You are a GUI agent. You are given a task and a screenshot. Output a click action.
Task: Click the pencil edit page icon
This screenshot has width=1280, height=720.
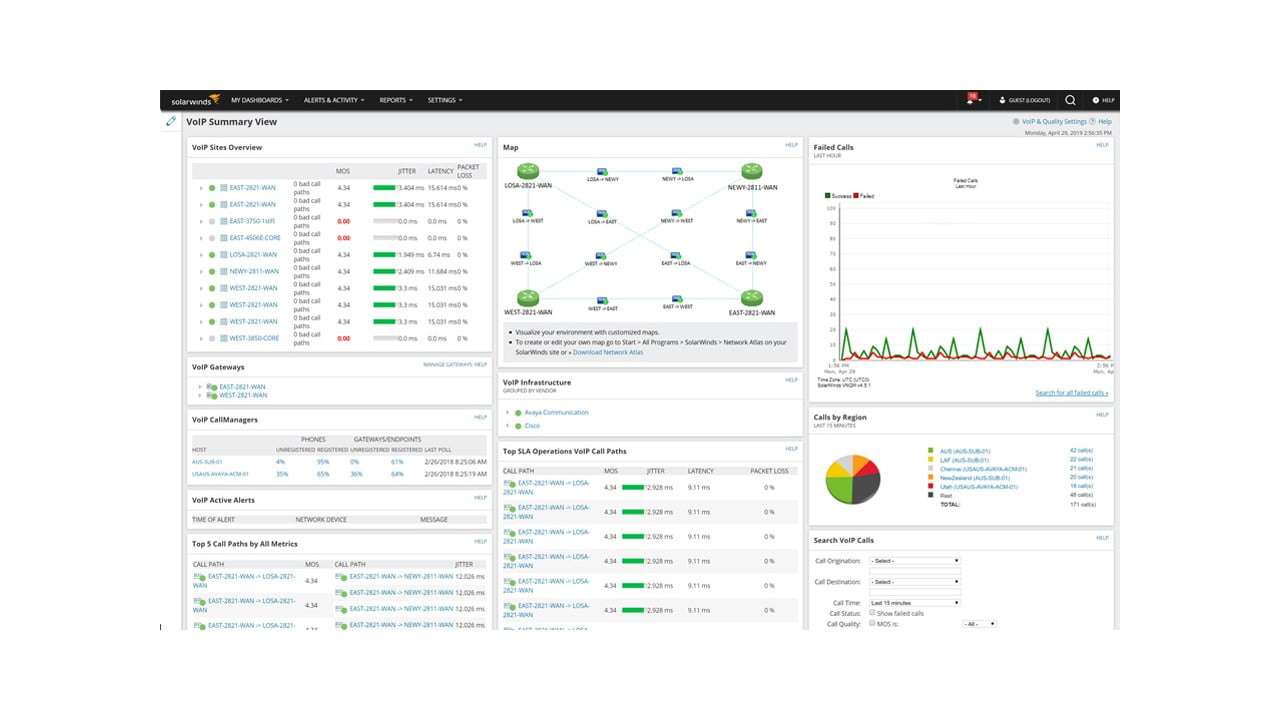click(171, 121)
